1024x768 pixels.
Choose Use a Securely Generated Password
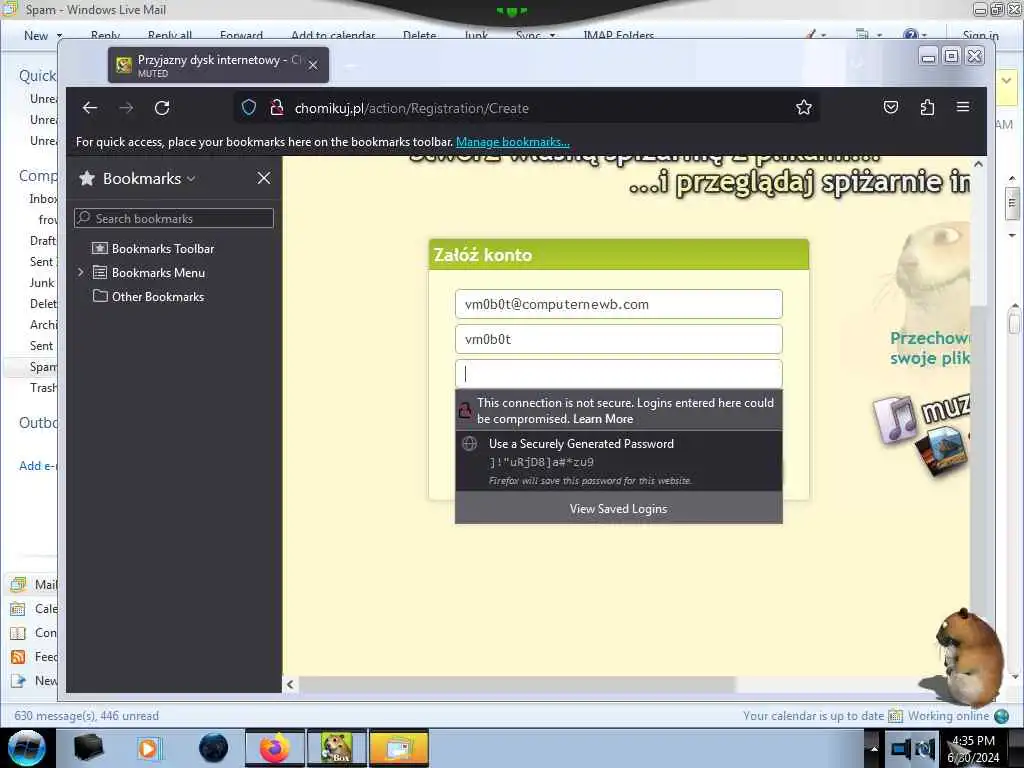pyautogui.click(x=618, y=460)
